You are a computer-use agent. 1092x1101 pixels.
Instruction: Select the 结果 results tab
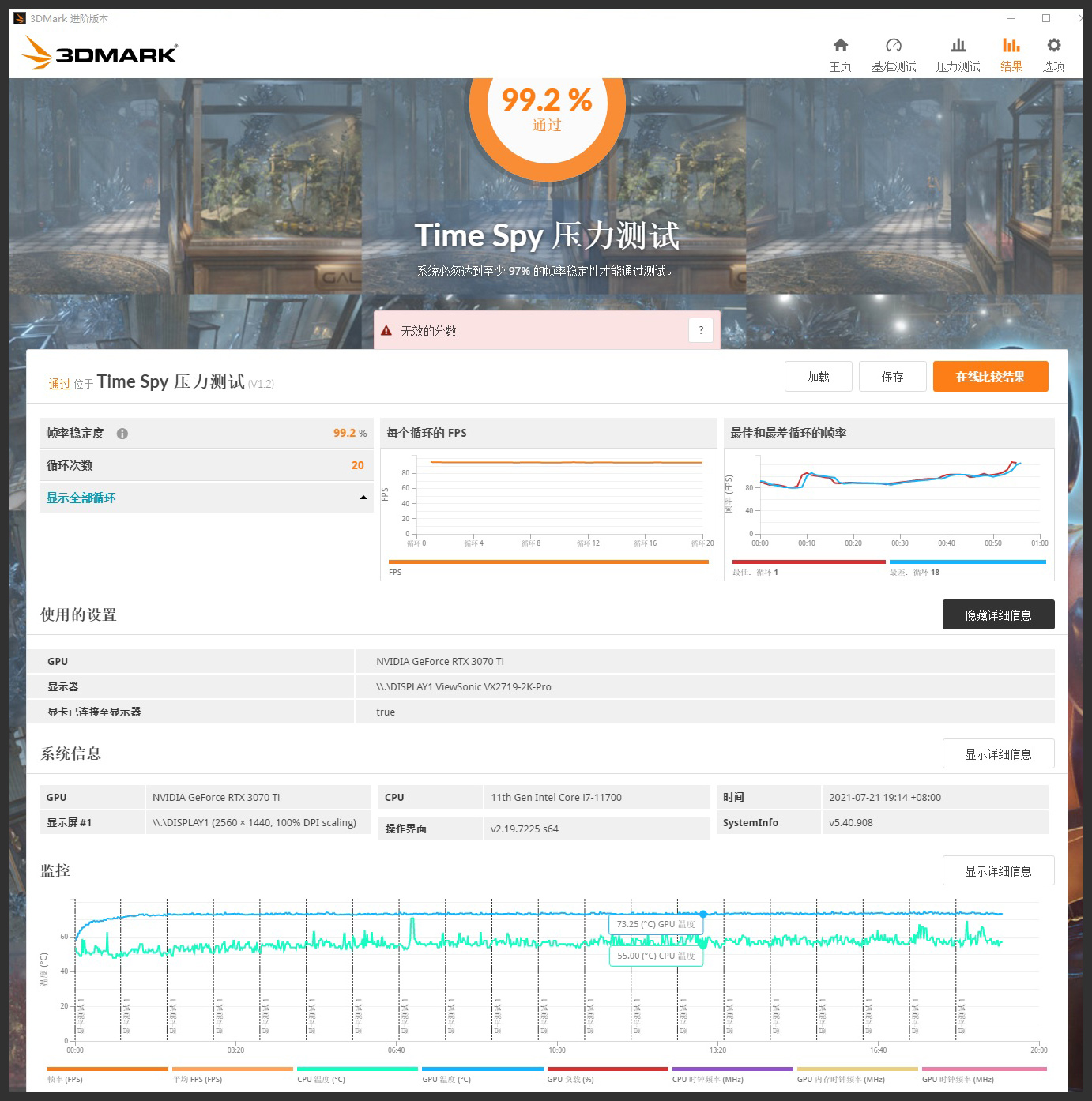pyautogui.click(x=1011, y=54)
